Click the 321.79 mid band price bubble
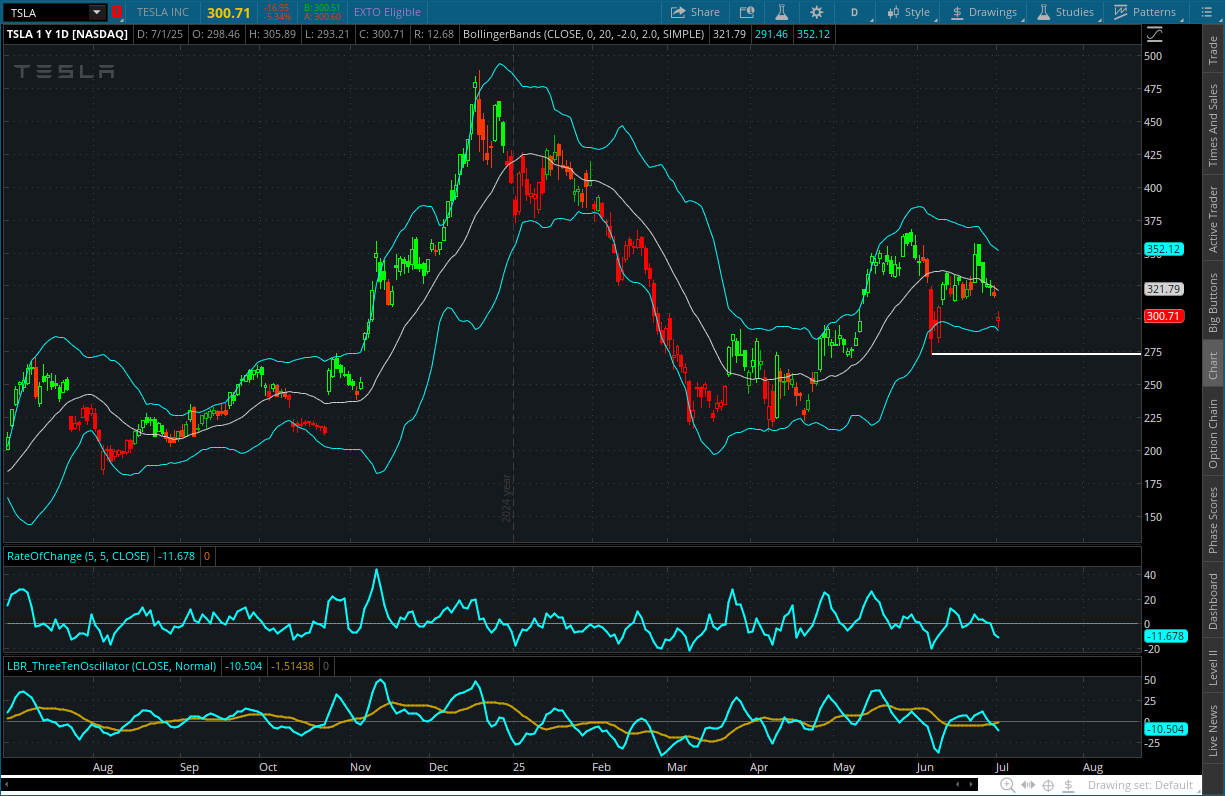This screenshot has height=796, width=1225. (1164, 289)
